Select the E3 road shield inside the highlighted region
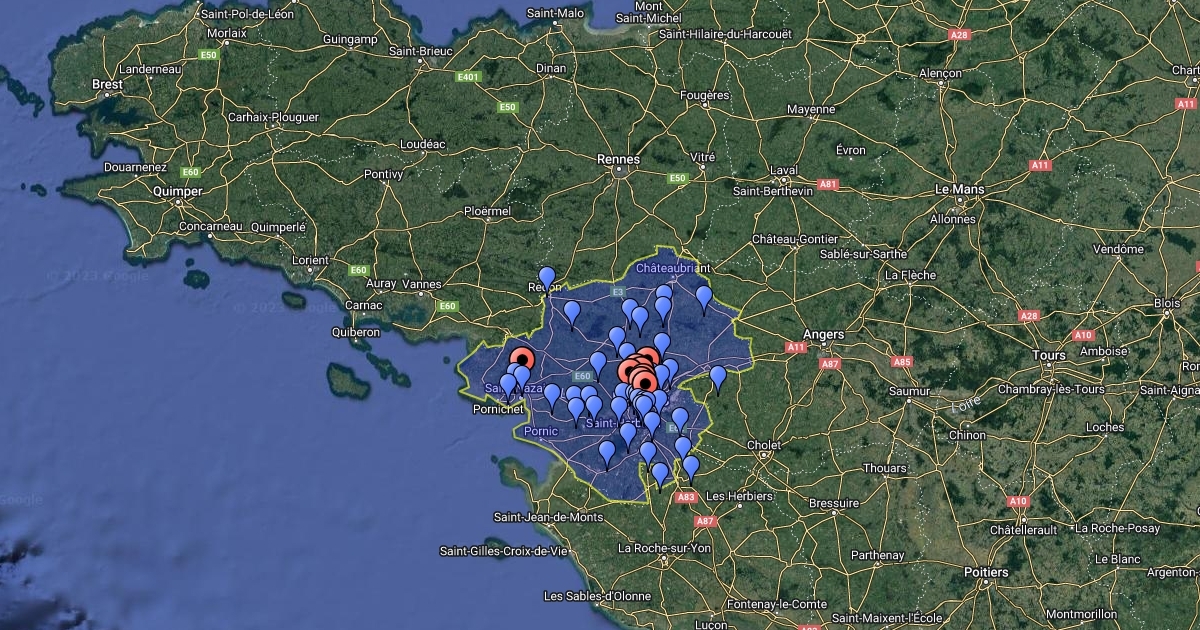 pyautogui.click(x=618, y=291)
